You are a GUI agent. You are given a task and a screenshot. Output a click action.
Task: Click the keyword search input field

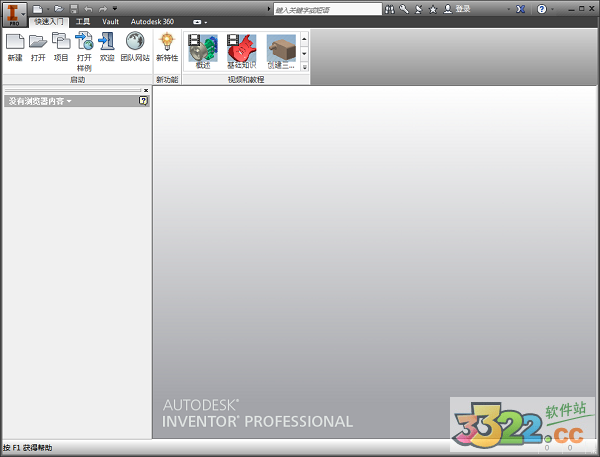pos(326,8)
